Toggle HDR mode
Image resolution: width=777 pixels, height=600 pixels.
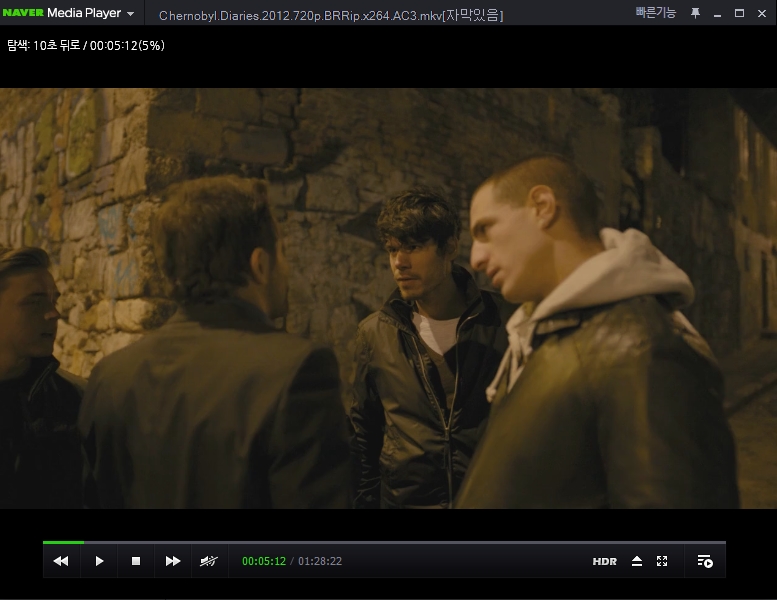tap(604, 562)
